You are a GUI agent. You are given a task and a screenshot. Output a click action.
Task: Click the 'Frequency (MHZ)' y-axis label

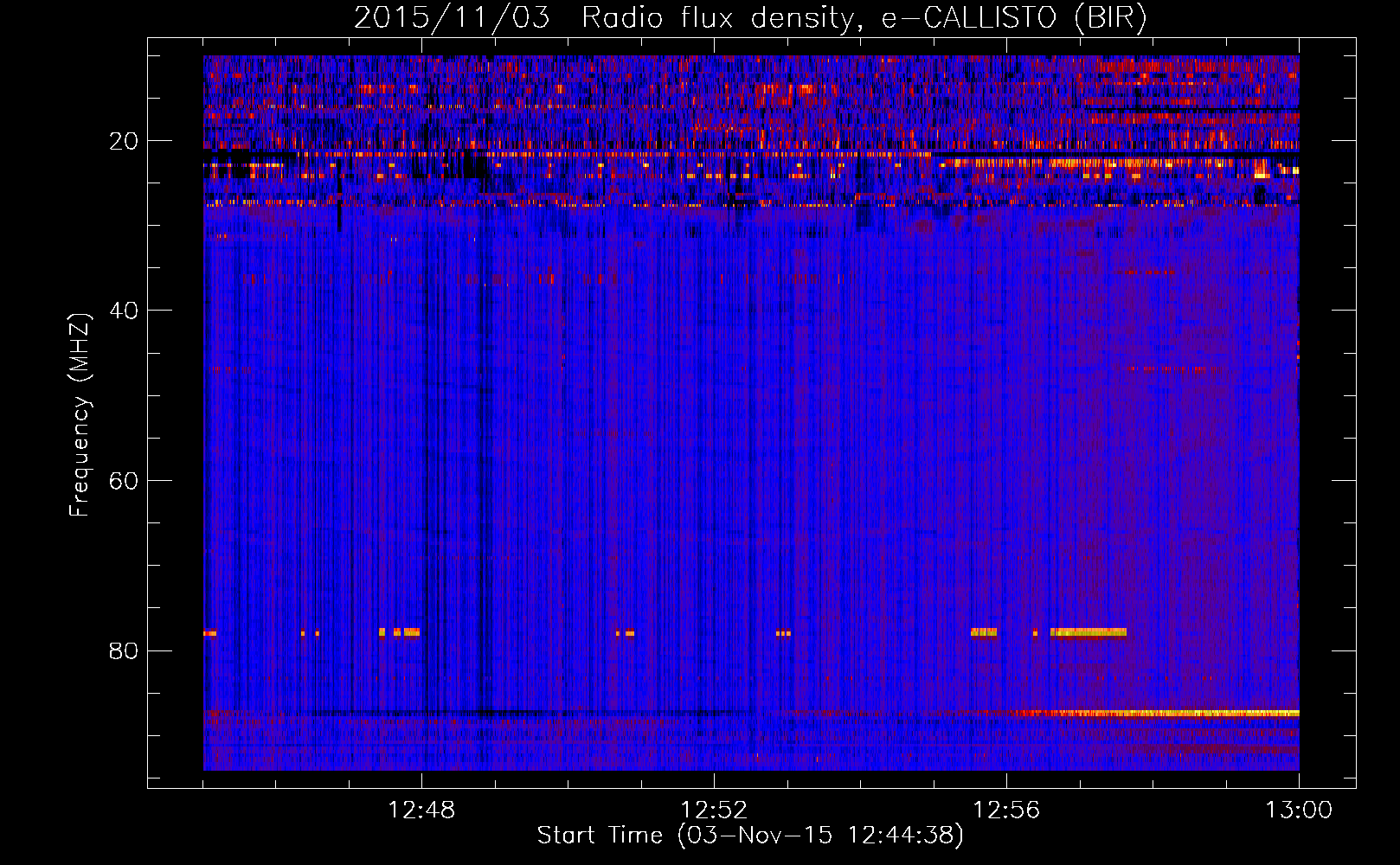click(80, 414)
